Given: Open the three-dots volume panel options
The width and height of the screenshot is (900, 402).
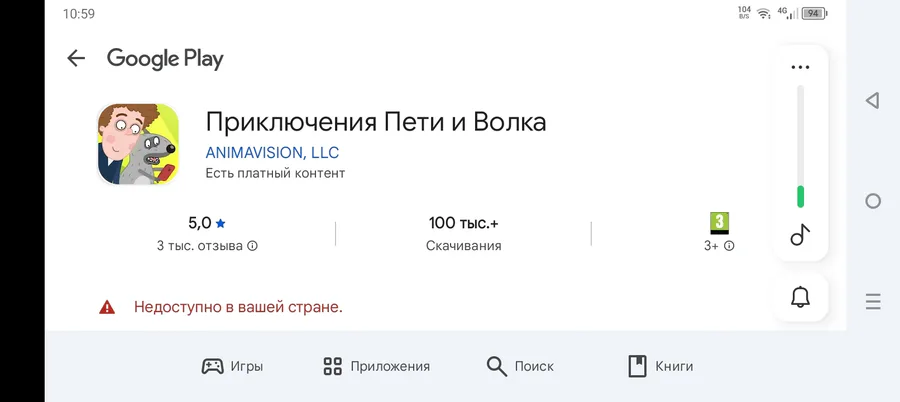Looking at the screenshot, I should pyautogui.click(x=800, y=67).
